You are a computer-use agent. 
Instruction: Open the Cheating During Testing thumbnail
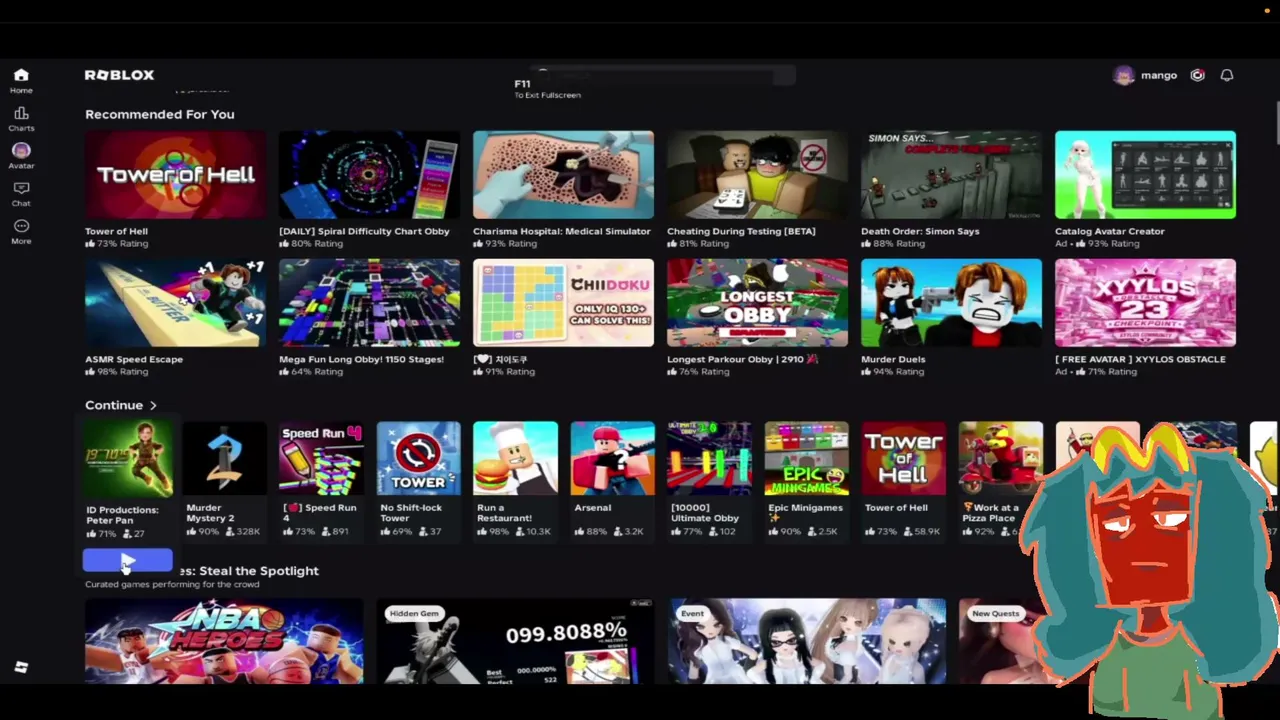point(757,175)
